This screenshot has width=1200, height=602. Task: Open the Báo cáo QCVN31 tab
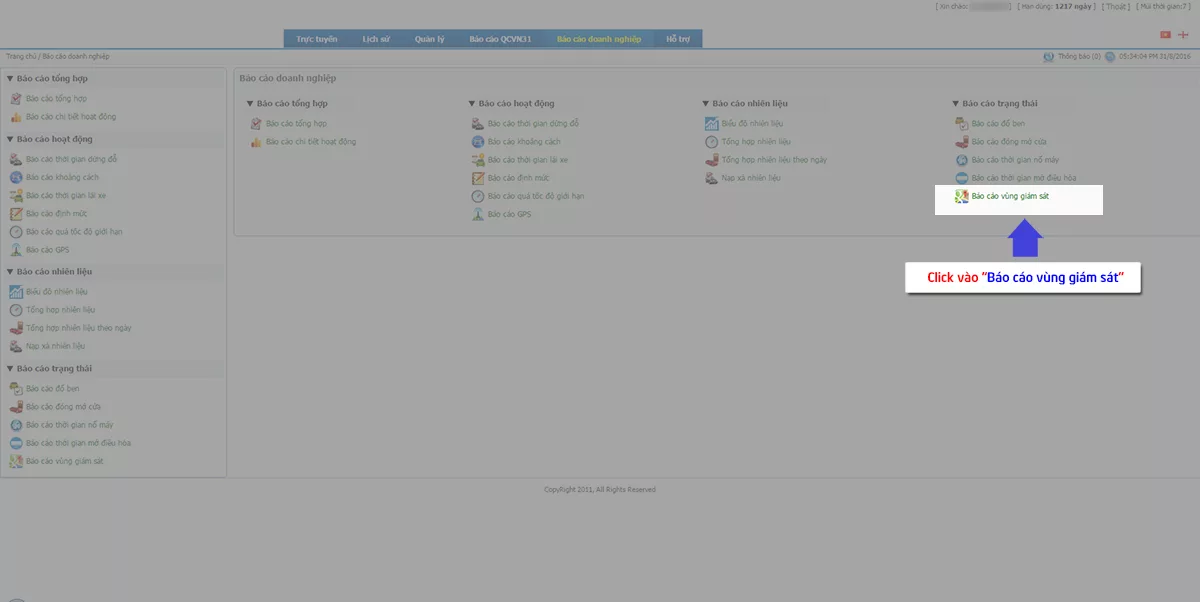point(501,39)
